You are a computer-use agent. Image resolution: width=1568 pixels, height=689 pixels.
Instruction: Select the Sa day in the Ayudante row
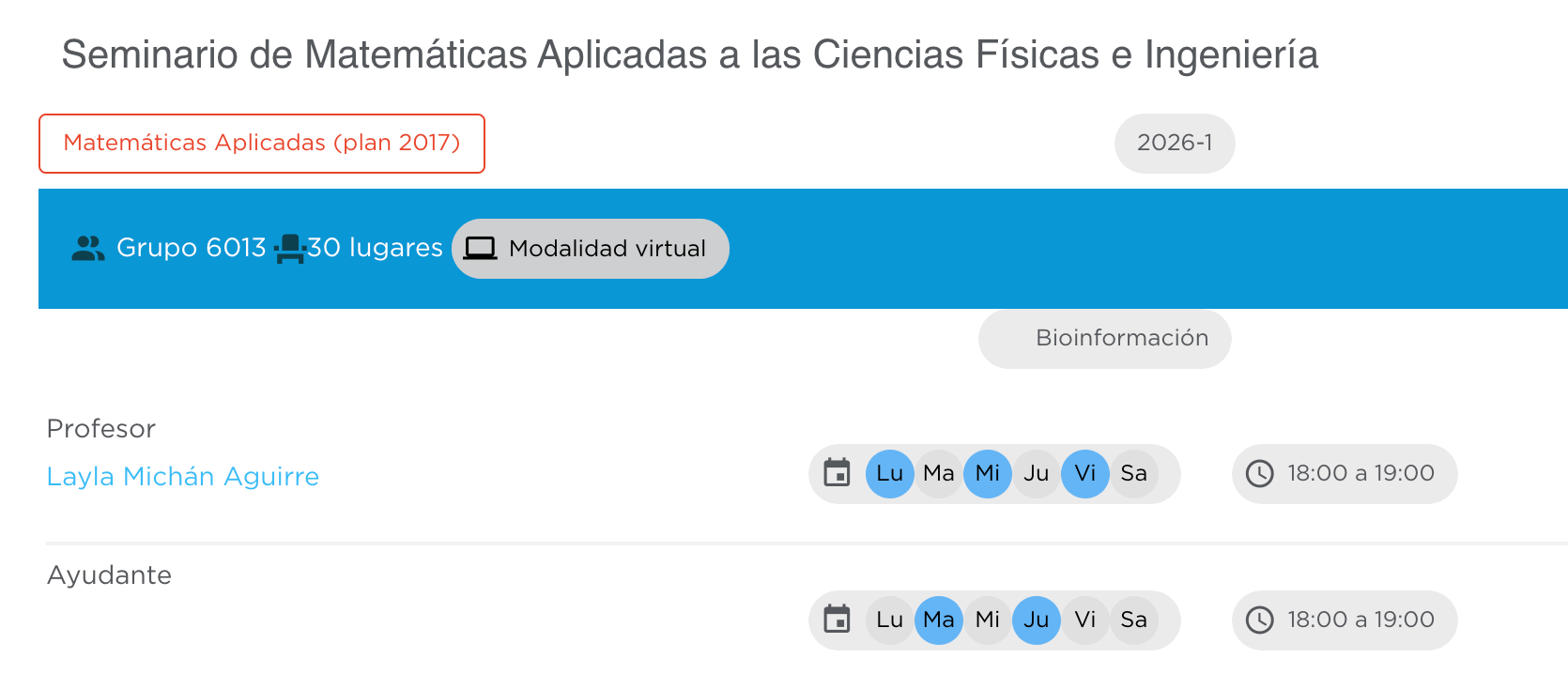[1133, 620]
